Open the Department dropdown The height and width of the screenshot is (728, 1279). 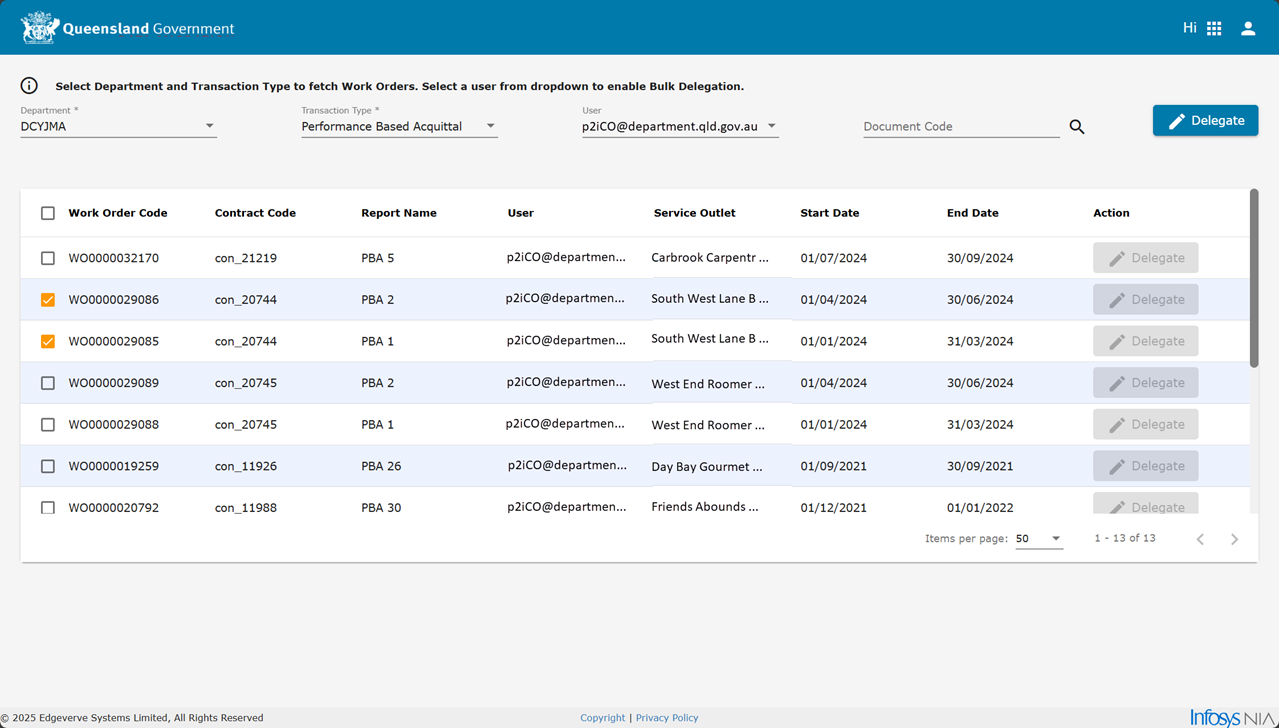point(118,127)
